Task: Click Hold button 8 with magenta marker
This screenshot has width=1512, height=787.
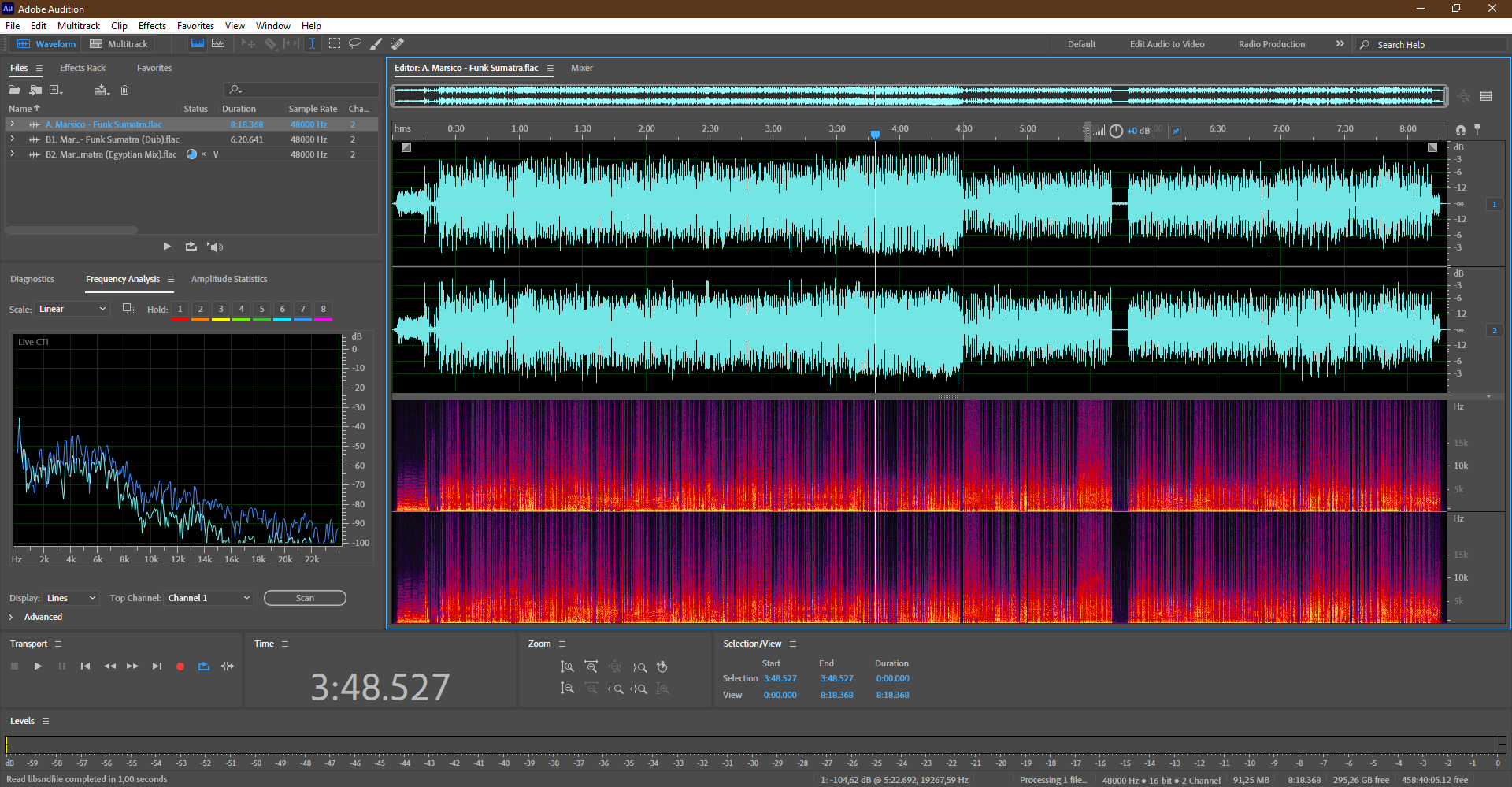Action: pos(324,310)
